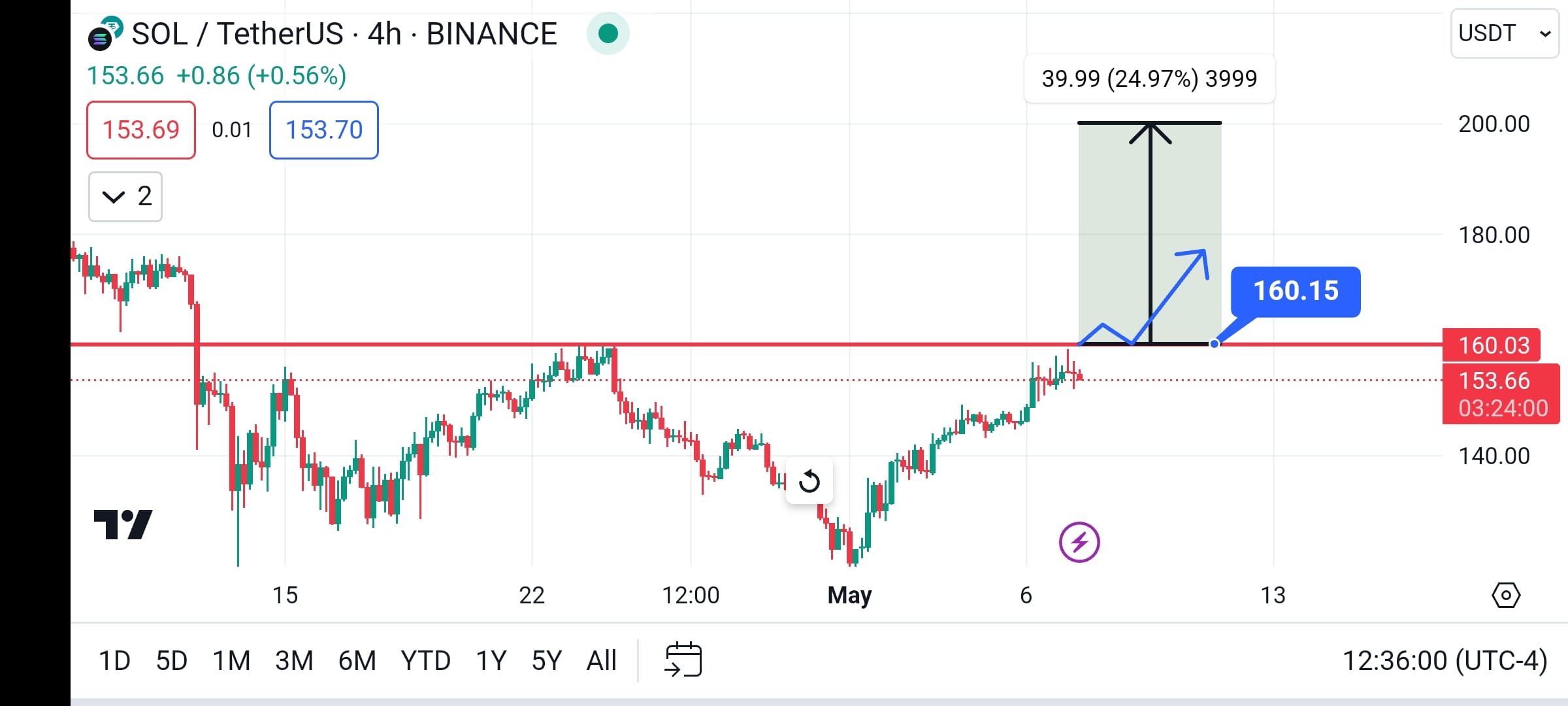Select the 1D timeframe
Viewport: 1568px width, 706px height.
(x=114, y=660)
